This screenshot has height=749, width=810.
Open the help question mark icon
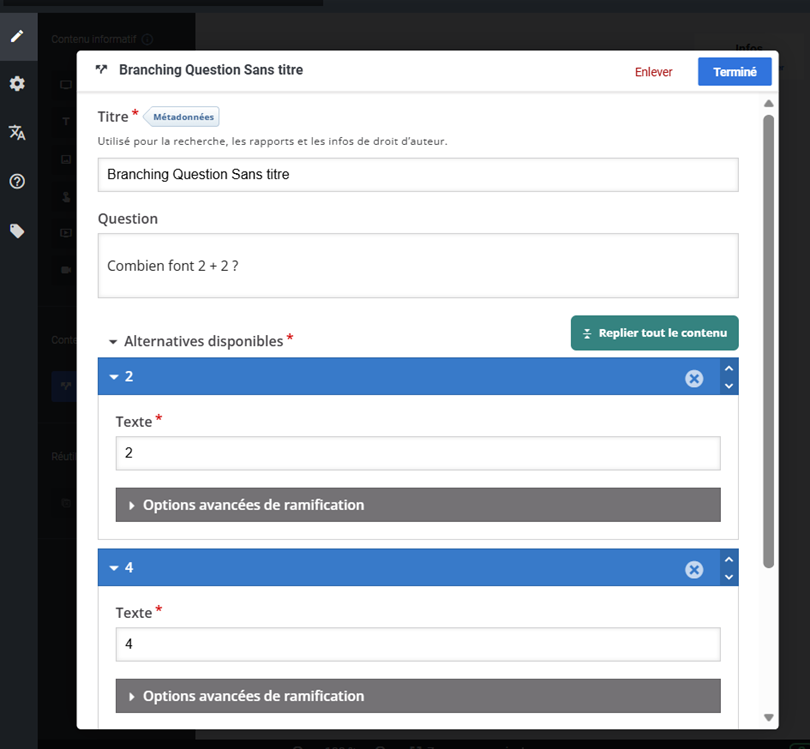point(17,181)
